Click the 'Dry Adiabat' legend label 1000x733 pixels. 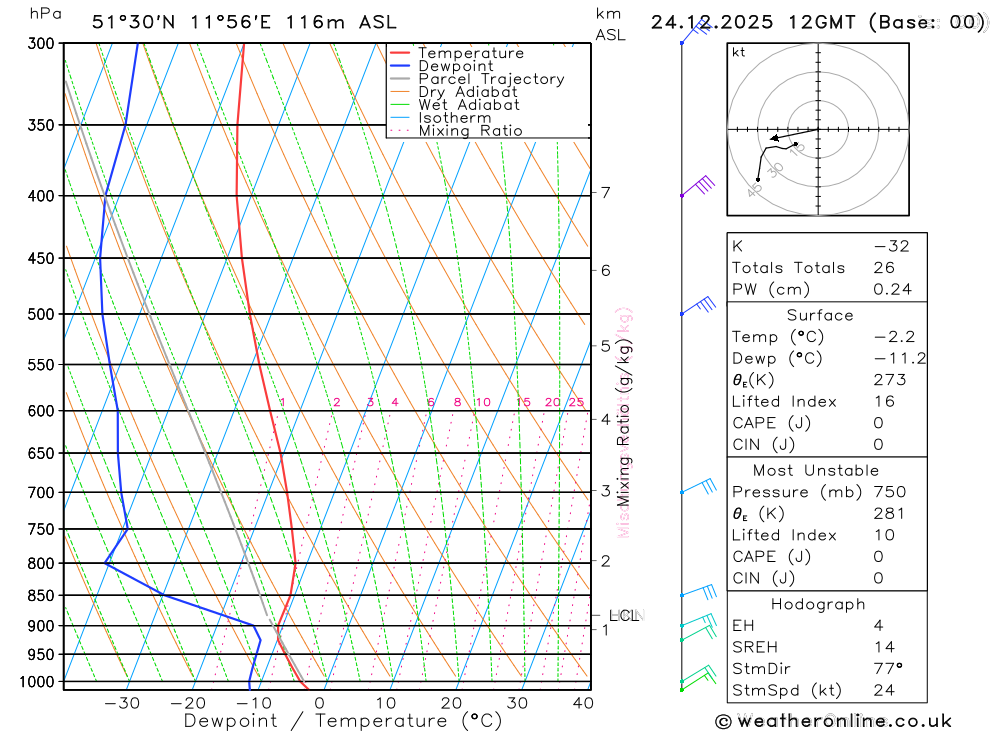tap(468, 92)
